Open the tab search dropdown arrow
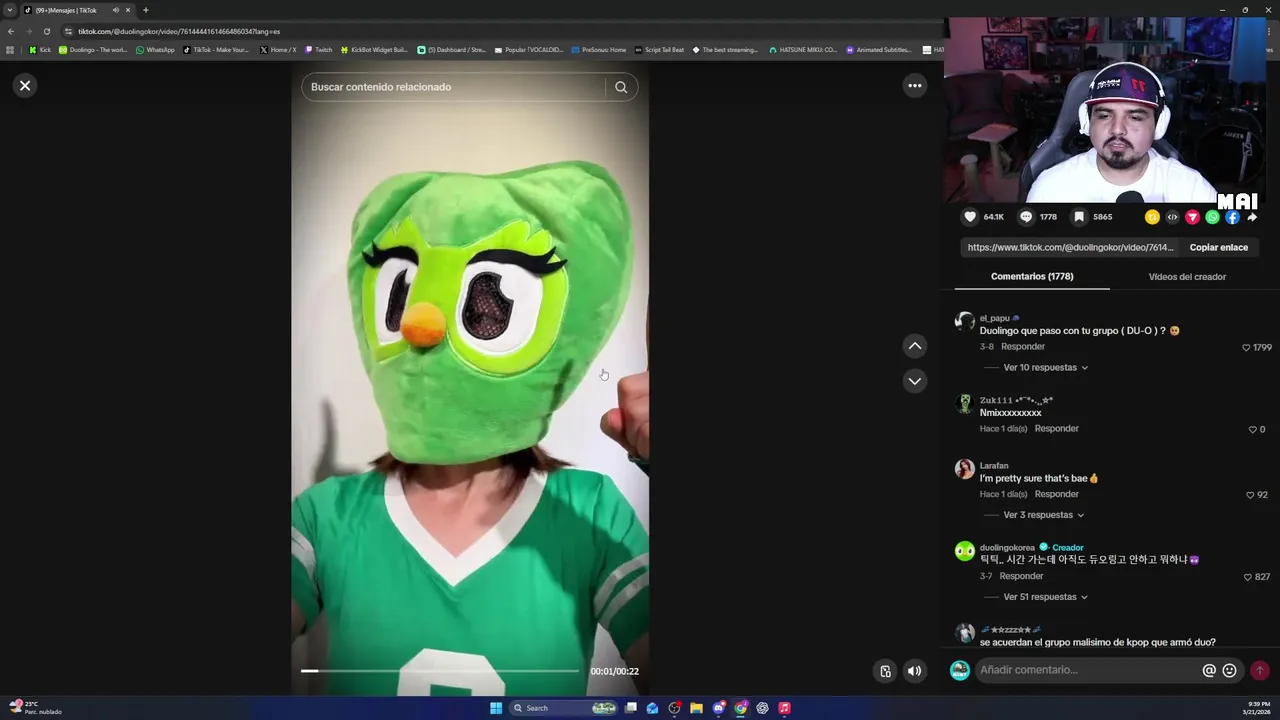 click(x=10, y=10)
